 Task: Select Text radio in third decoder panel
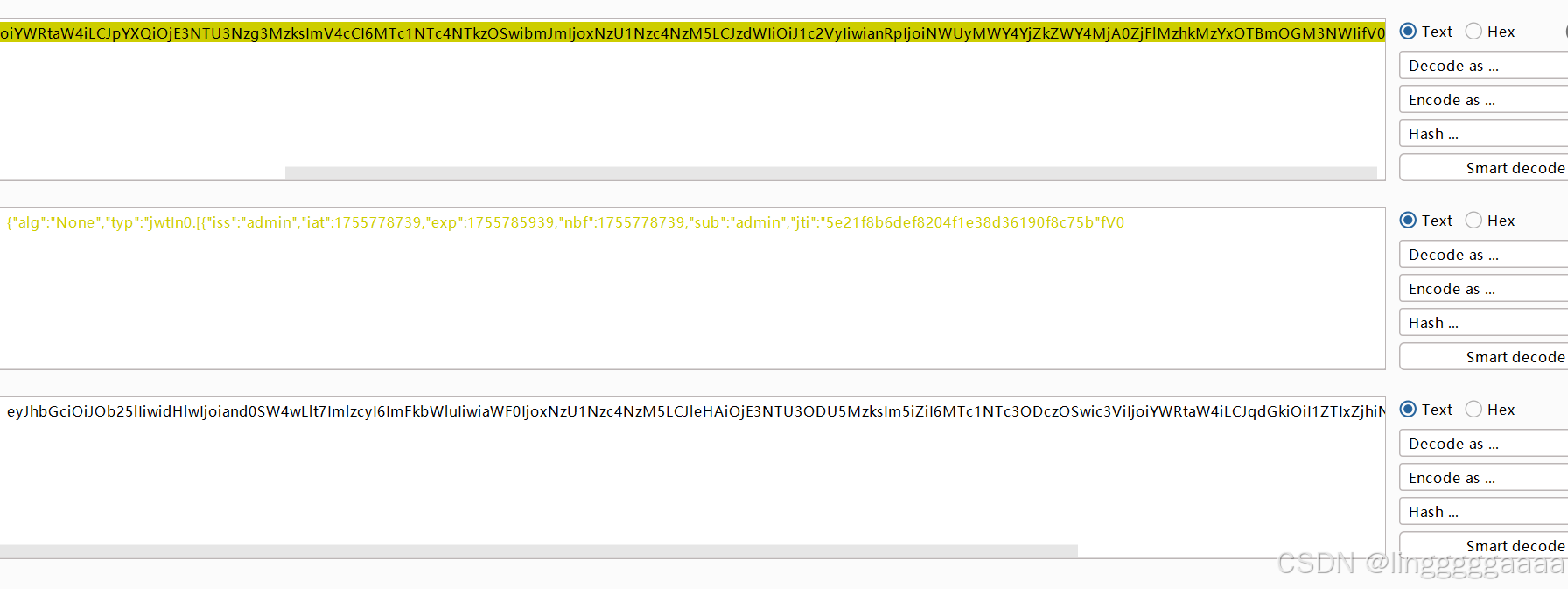pyautogui.click(x=1408, y=410)
